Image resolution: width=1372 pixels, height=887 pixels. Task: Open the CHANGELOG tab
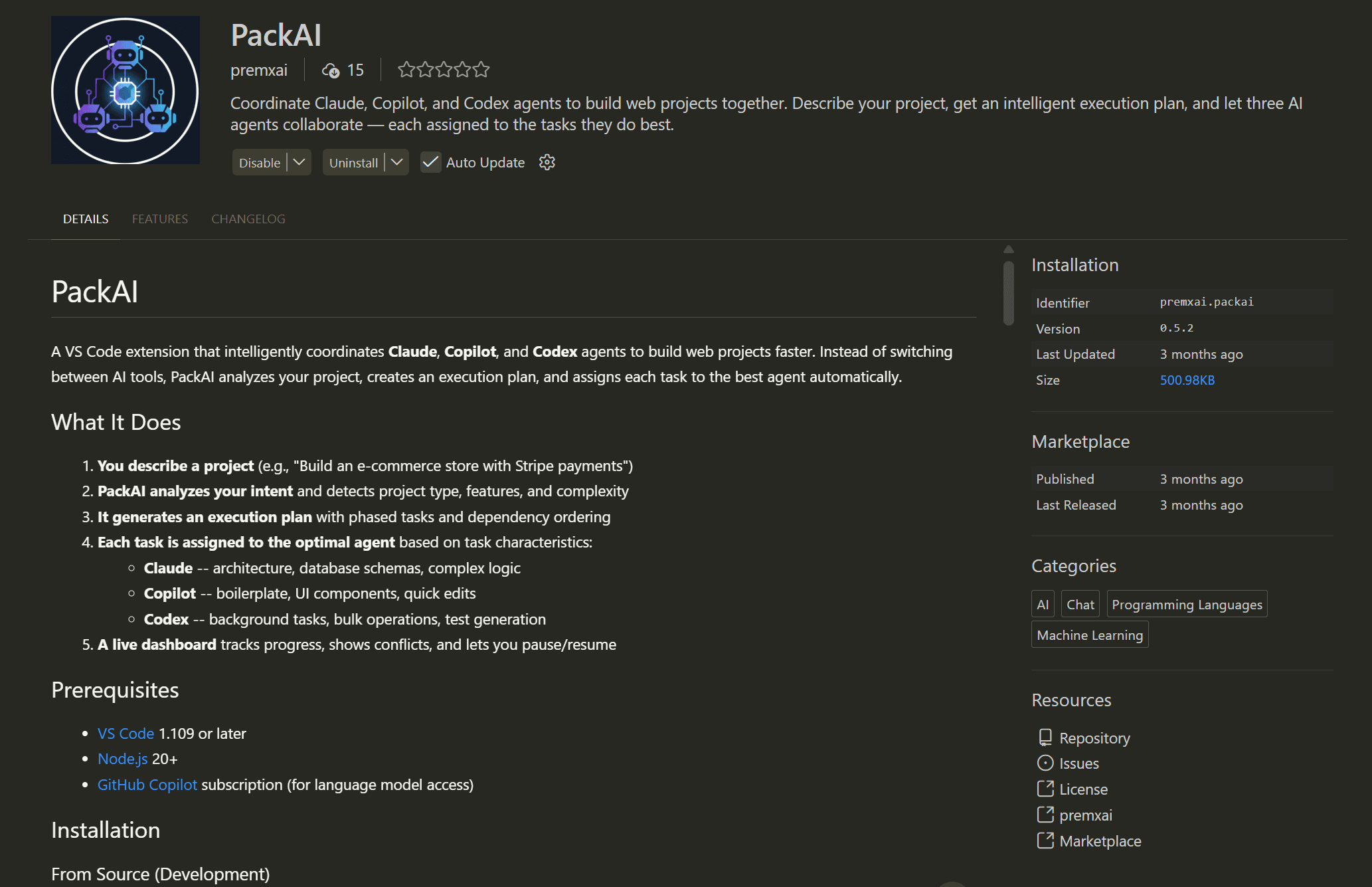248,219
